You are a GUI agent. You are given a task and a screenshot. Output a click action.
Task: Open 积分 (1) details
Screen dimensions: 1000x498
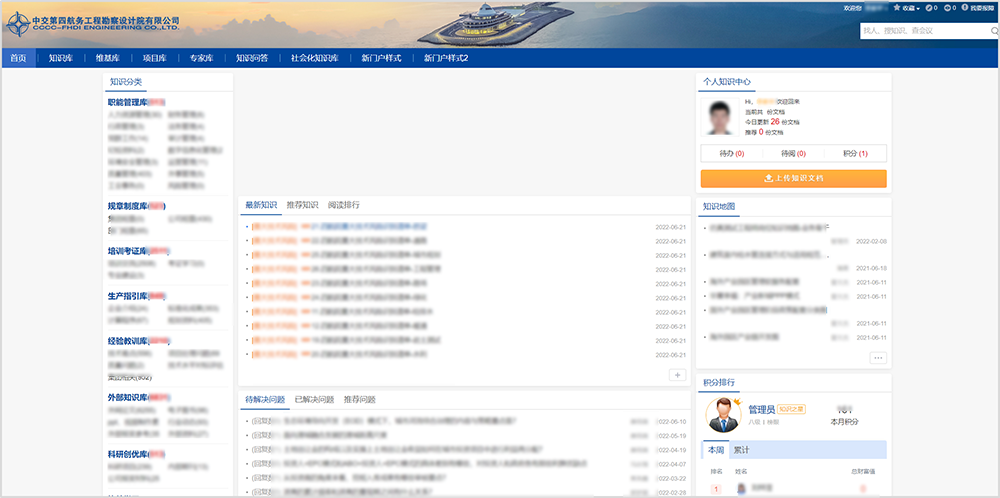855,154
